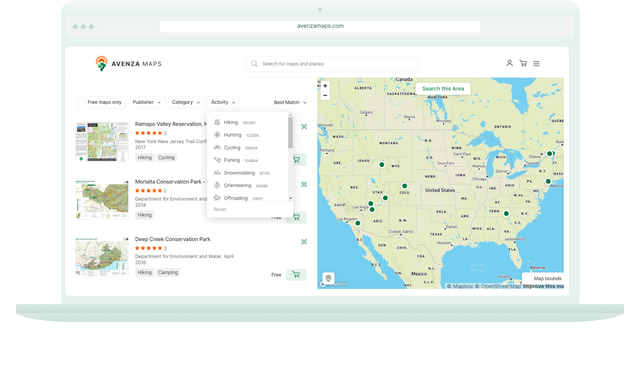The width and height of the screenshot is (640, 369).
Task: Click the Search this Area button
Action: tap(443, 89)
